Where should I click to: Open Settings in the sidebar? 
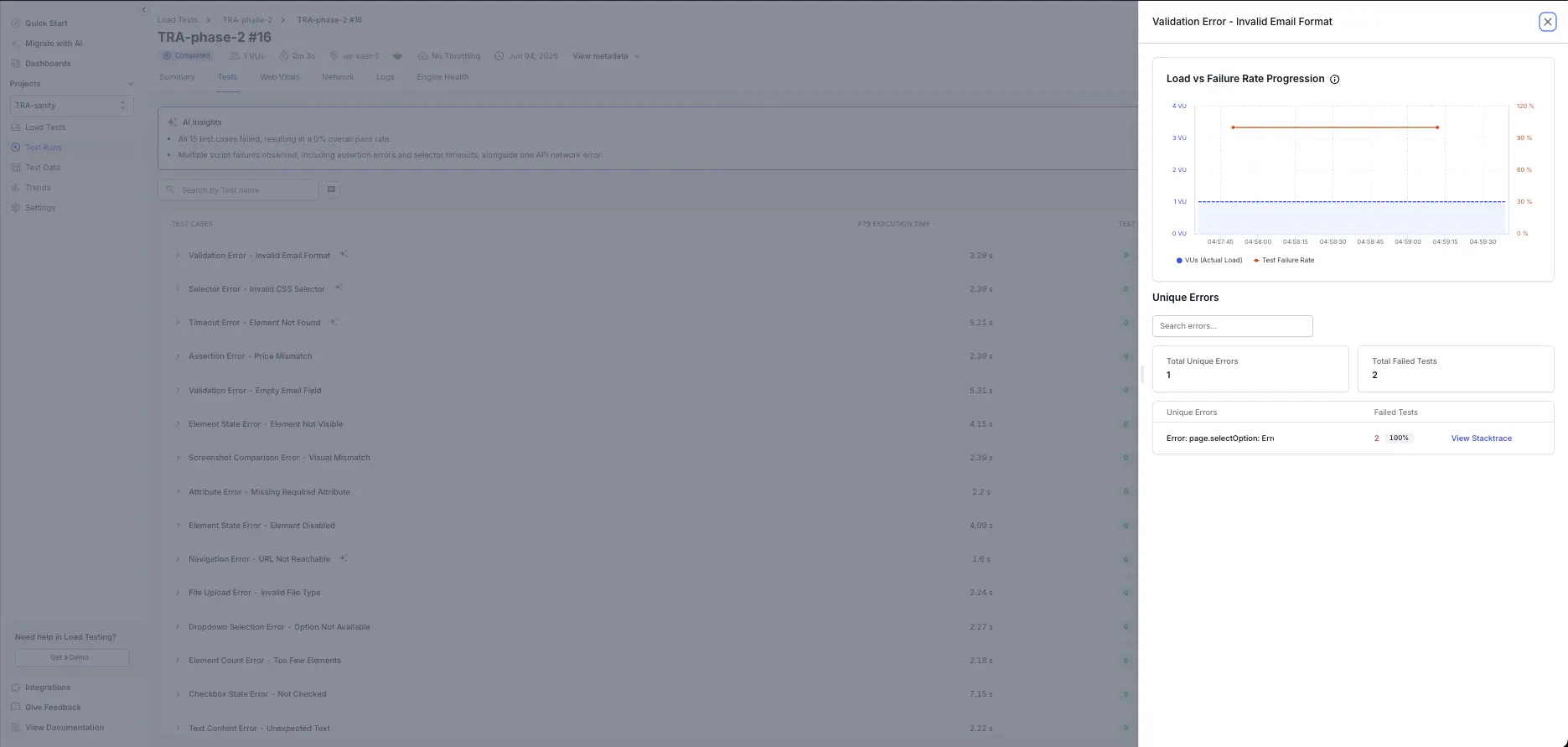pos(33,208)
